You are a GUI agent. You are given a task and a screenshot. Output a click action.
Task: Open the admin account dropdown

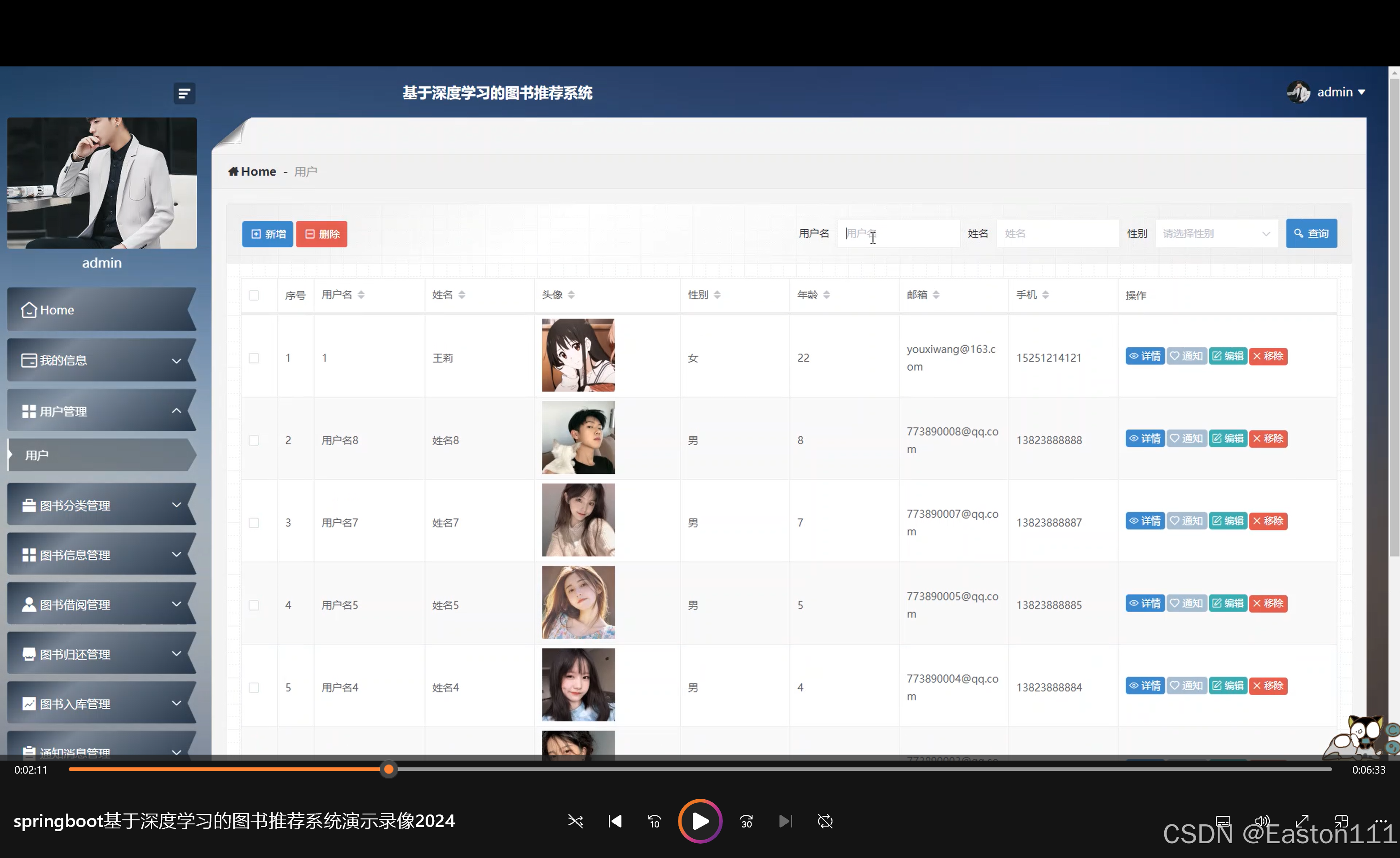click(x=1327, y=92)
